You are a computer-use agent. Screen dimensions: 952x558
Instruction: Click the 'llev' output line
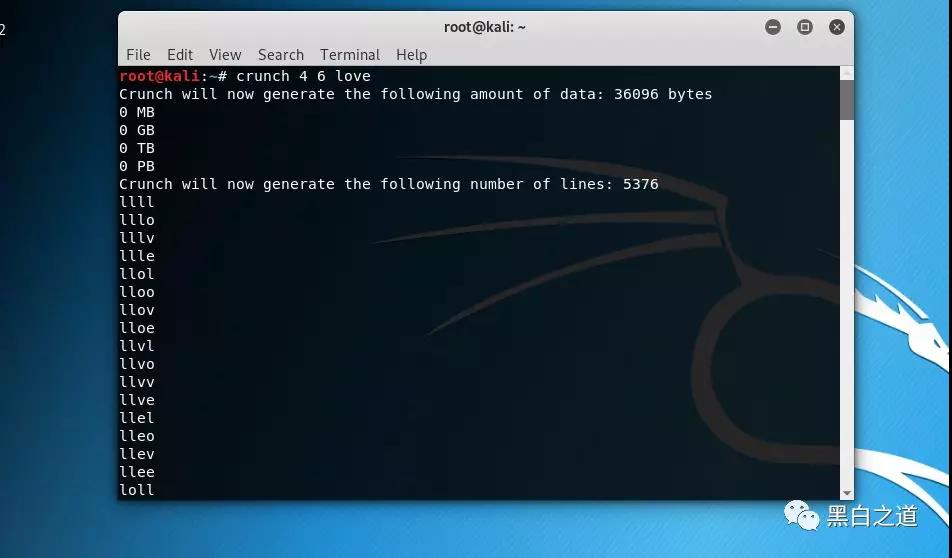(x=137, y=454)
